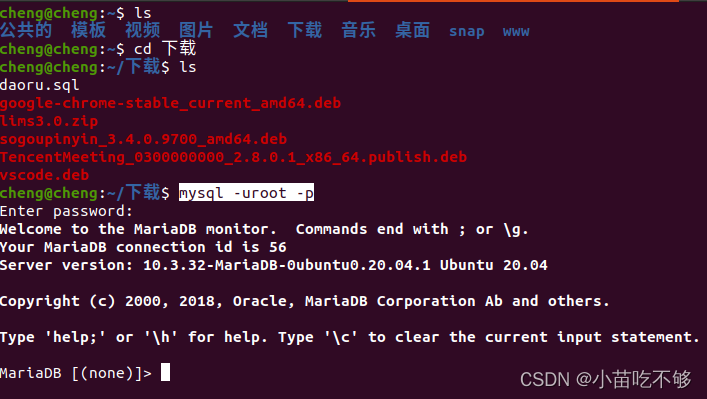Click the snap directory name
The image size is (707, 399).
tap(467, 31)
